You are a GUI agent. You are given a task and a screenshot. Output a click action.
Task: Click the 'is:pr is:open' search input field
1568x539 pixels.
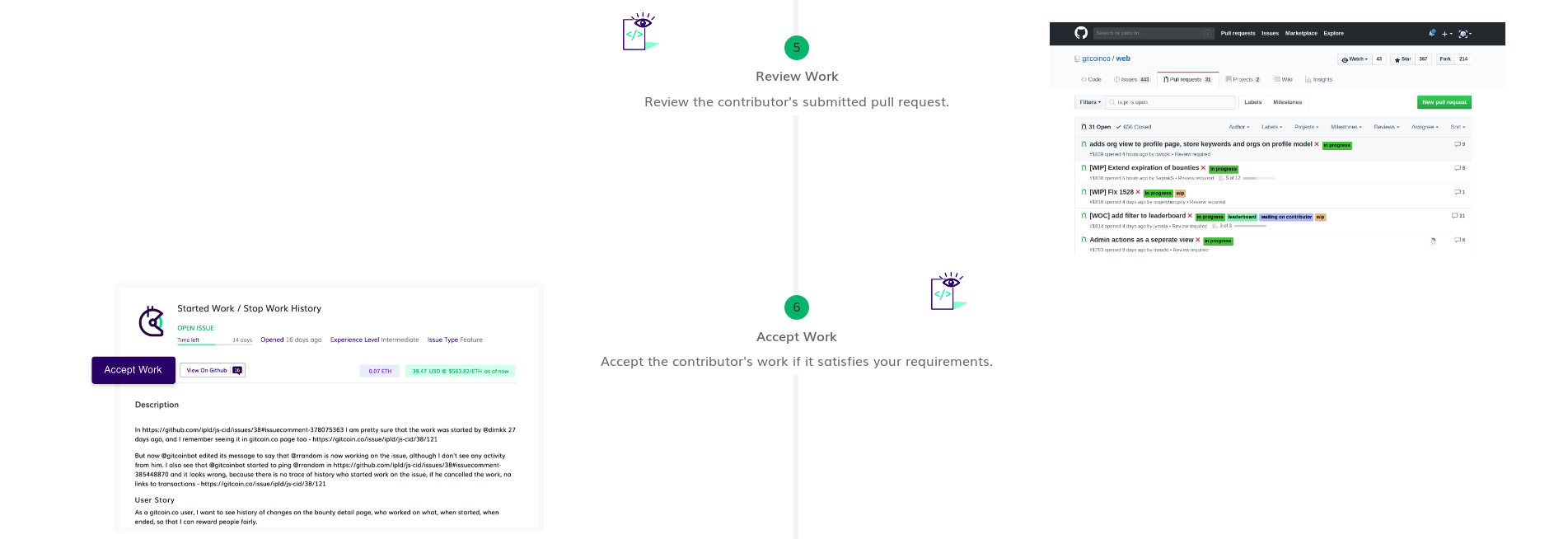click(x=1170, y=102)
